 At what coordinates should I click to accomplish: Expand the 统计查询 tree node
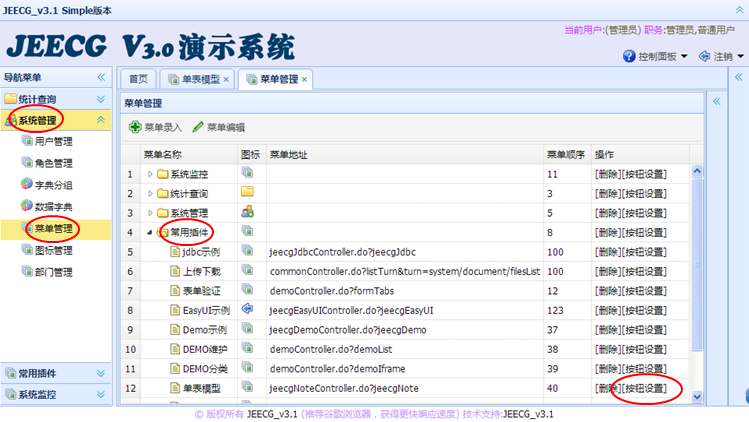point(150,194)
